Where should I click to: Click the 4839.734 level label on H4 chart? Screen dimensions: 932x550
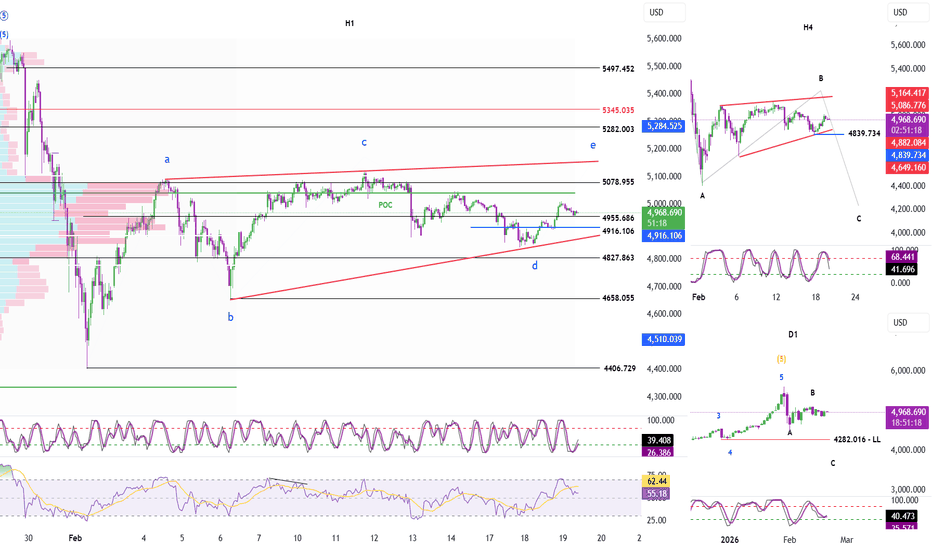pos(863,133)
